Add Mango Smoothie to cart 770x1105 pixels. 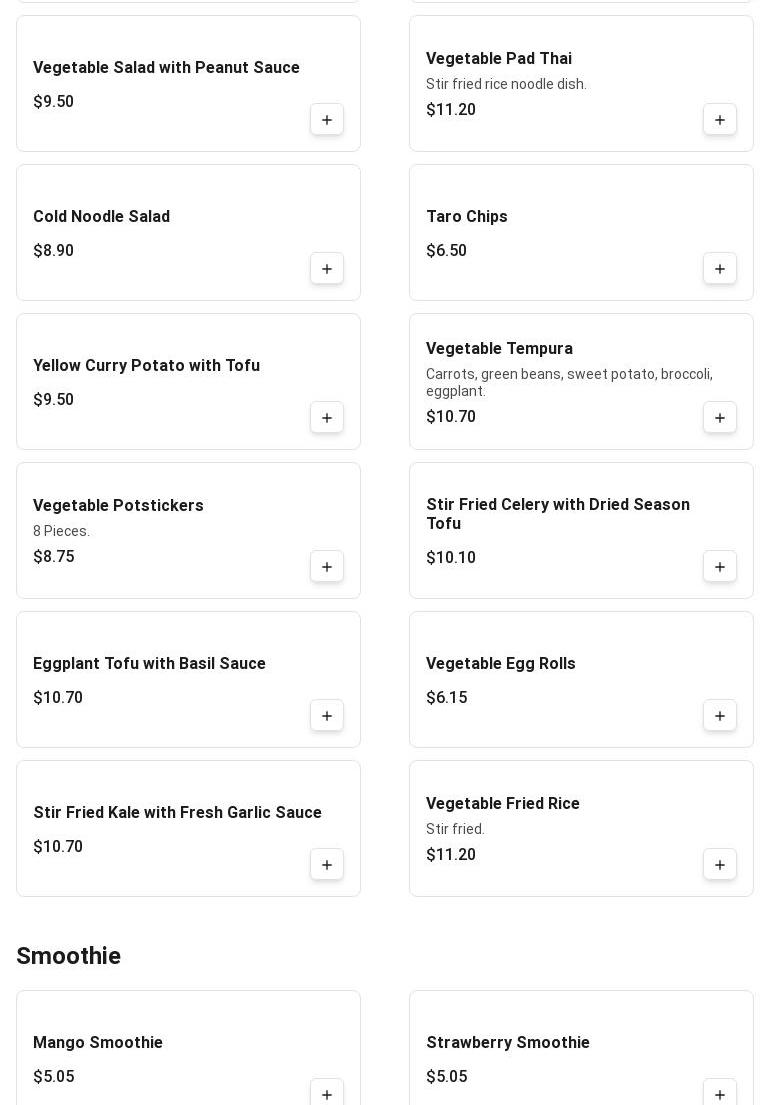[x=327, y=1094]
